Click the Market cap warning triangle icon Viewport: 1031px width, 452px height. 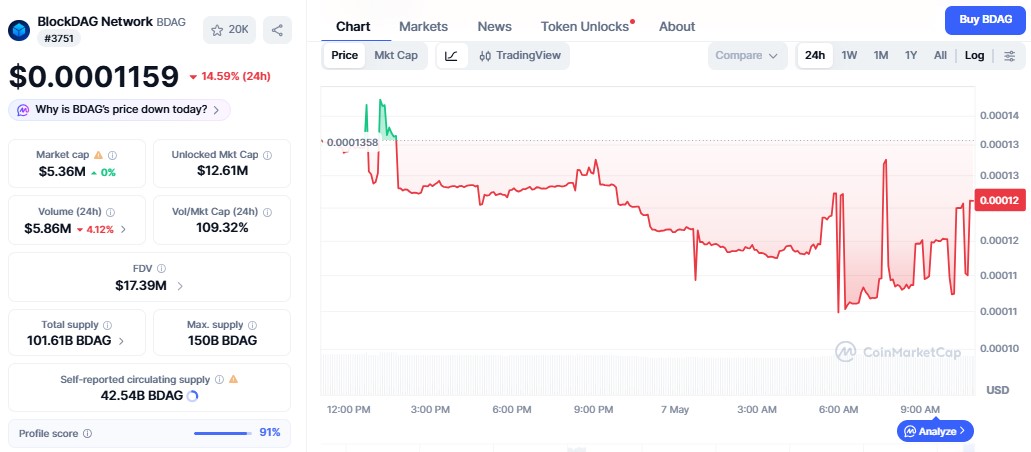(98, 155)
